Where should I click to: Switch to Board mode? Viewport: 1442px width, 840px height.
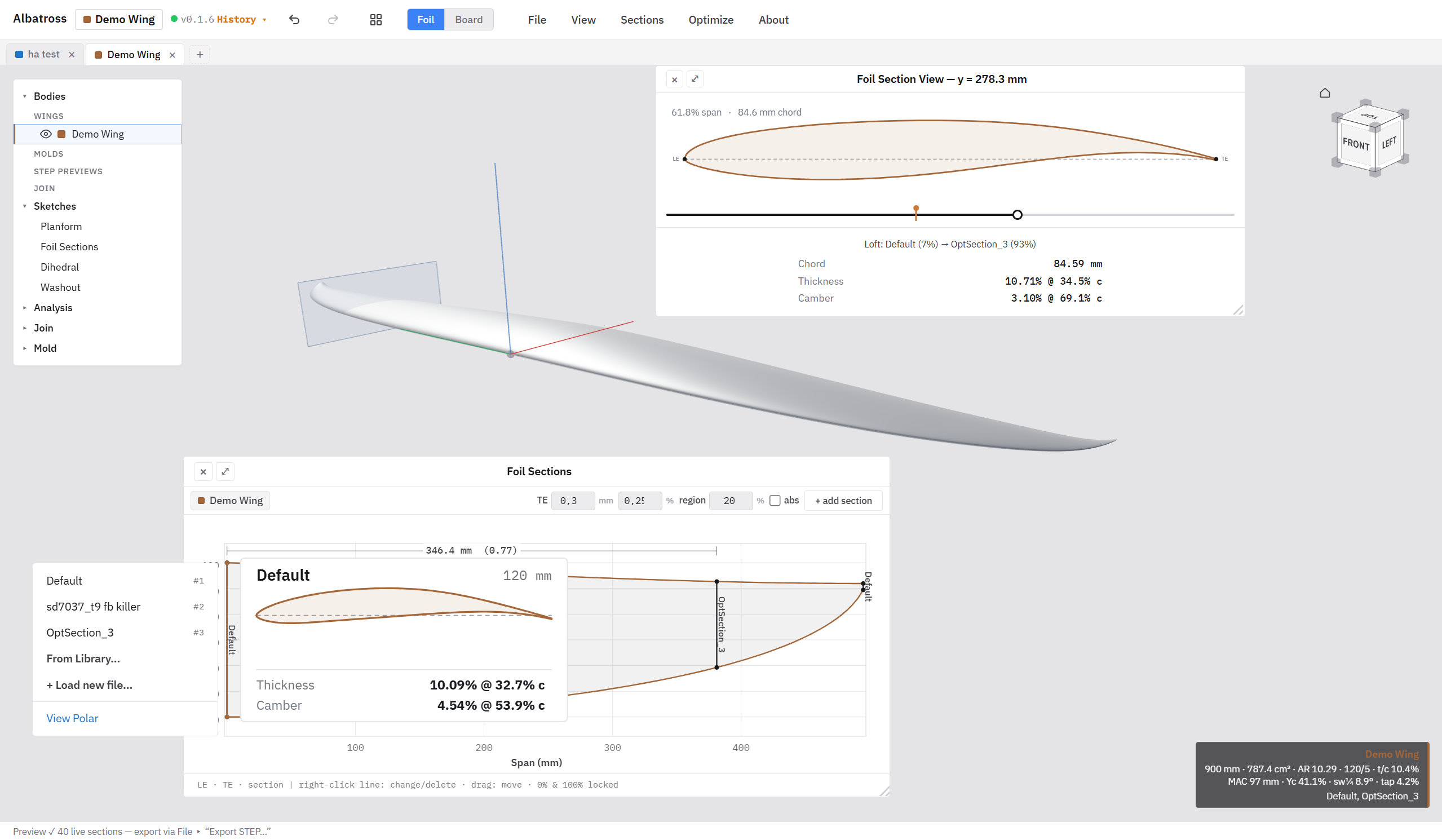coord(468,20)
